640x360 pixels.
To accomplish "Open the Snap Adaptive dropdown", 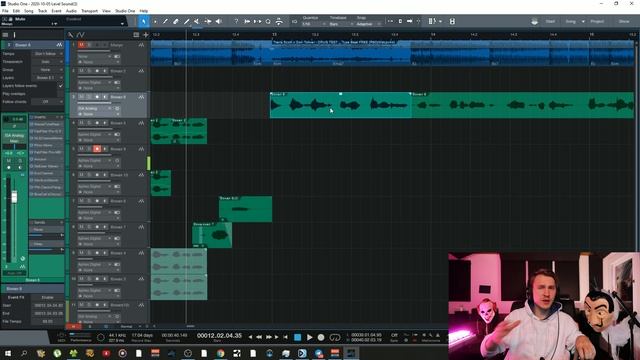I will click(369, 24).
